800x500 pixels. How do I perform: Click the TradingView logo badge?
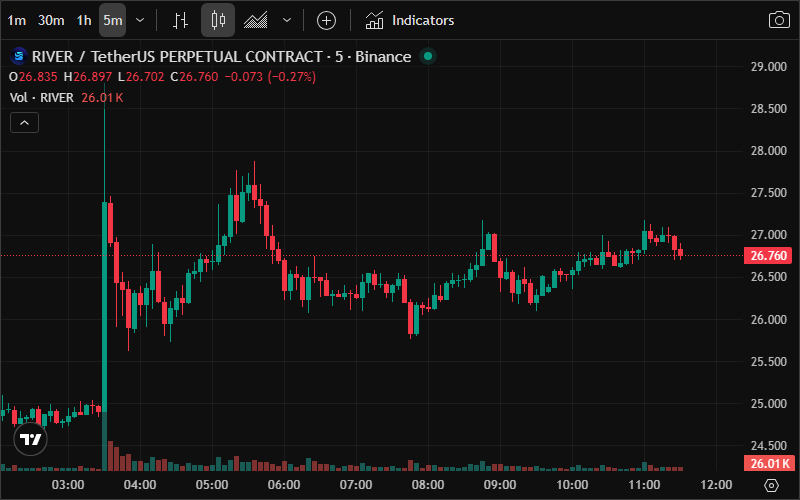pos(31,439)
